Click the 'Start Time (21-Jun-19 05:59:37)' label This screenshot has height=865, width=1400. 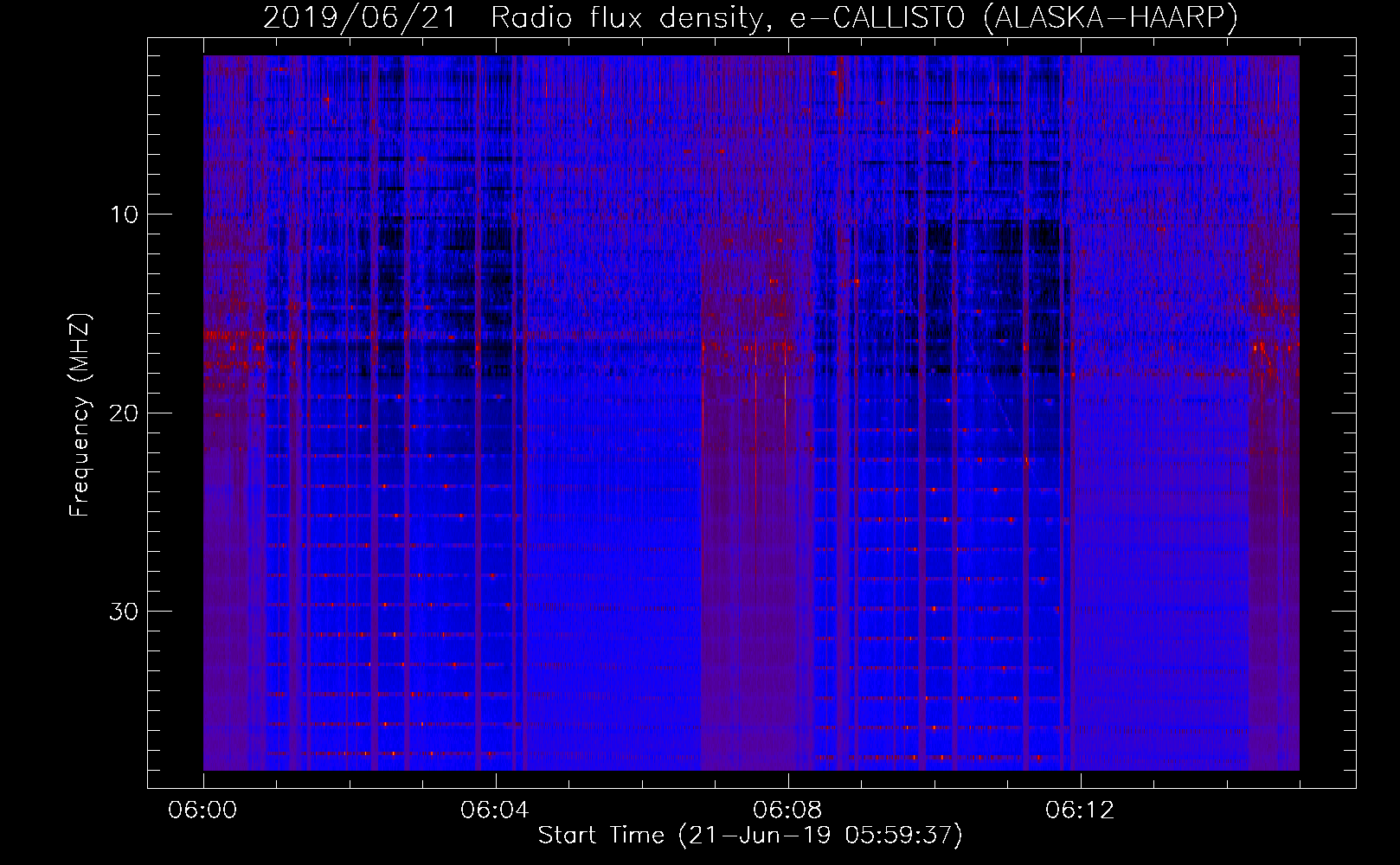(x=750, y=836)
